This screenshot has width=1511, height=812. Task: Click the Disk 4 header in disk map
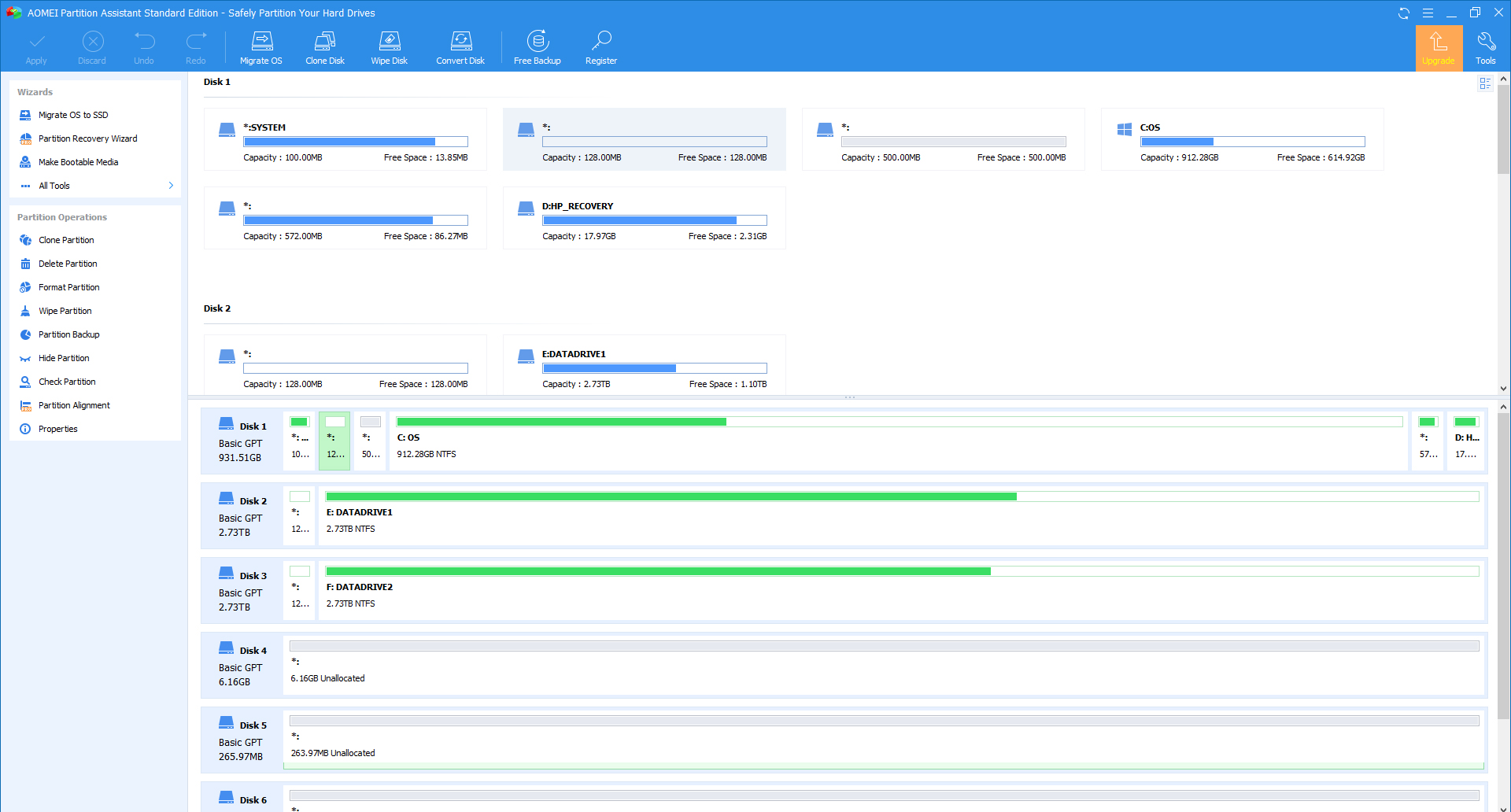pyautogui.click(x=242, y=666)
